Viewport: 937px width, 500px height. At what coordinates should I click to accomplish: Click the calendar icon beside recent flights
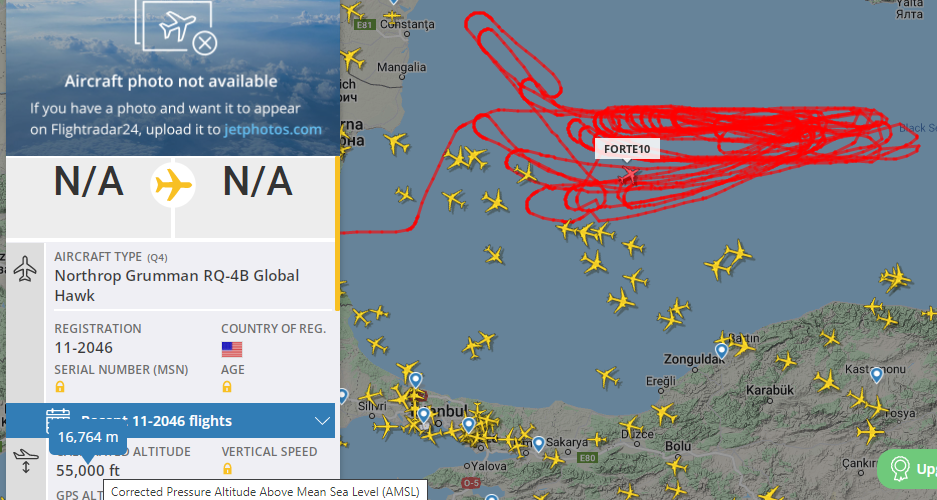[x=58, y=421]
